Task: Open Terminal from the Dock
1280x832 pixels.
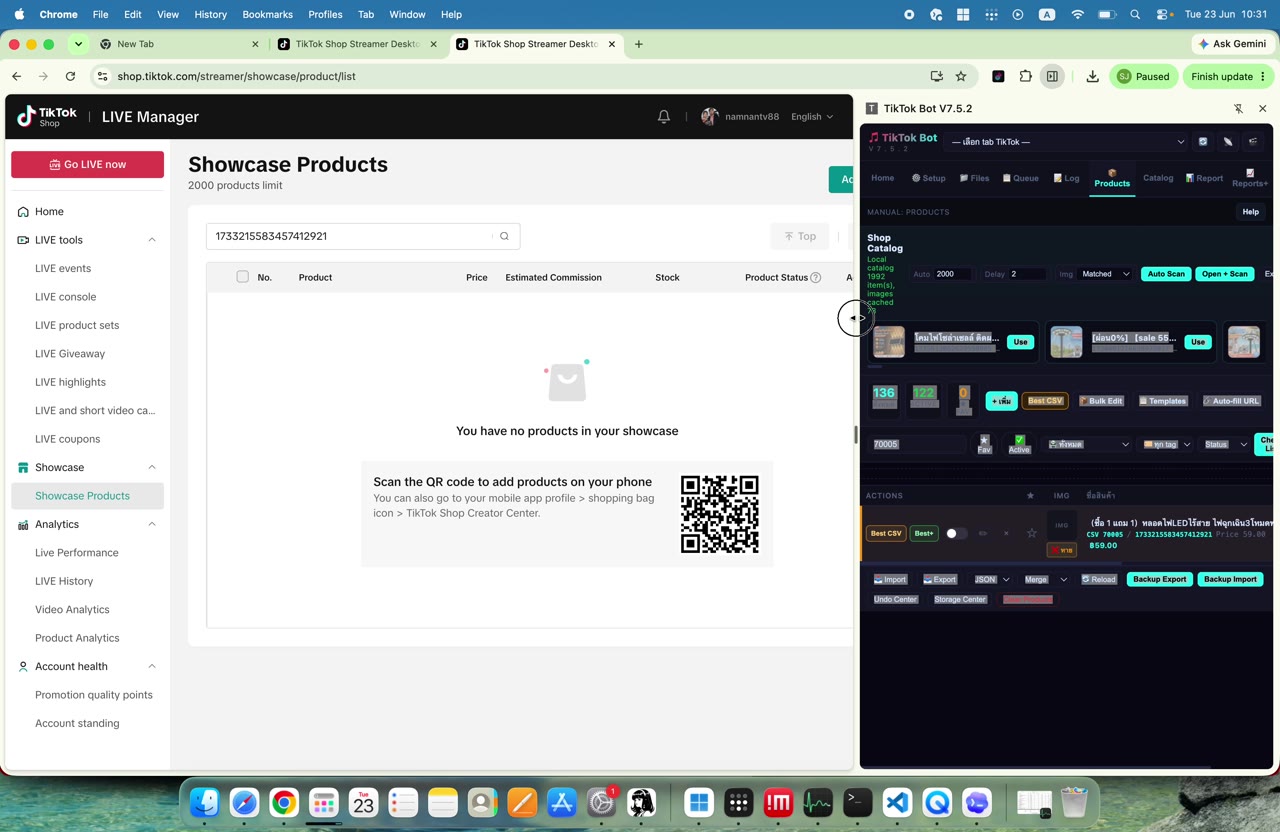Action: pyautogui.click(x=858, y=802)
